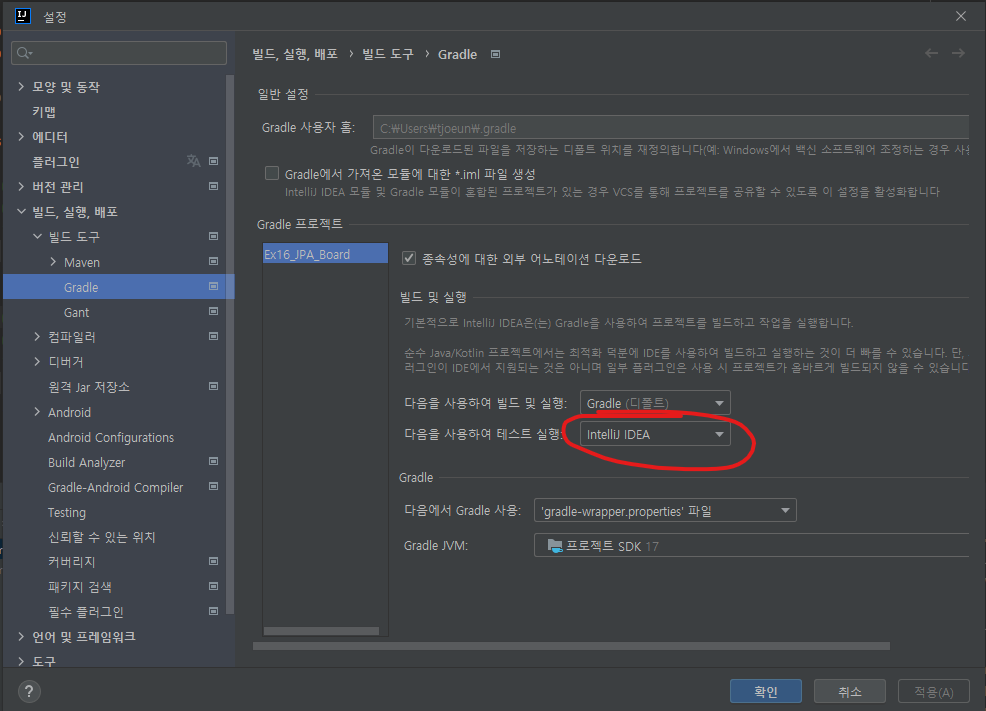The height and width of the screenshot is (711, 986).
Task: Go back using the left arrow icon
Action: click(931, 53)
